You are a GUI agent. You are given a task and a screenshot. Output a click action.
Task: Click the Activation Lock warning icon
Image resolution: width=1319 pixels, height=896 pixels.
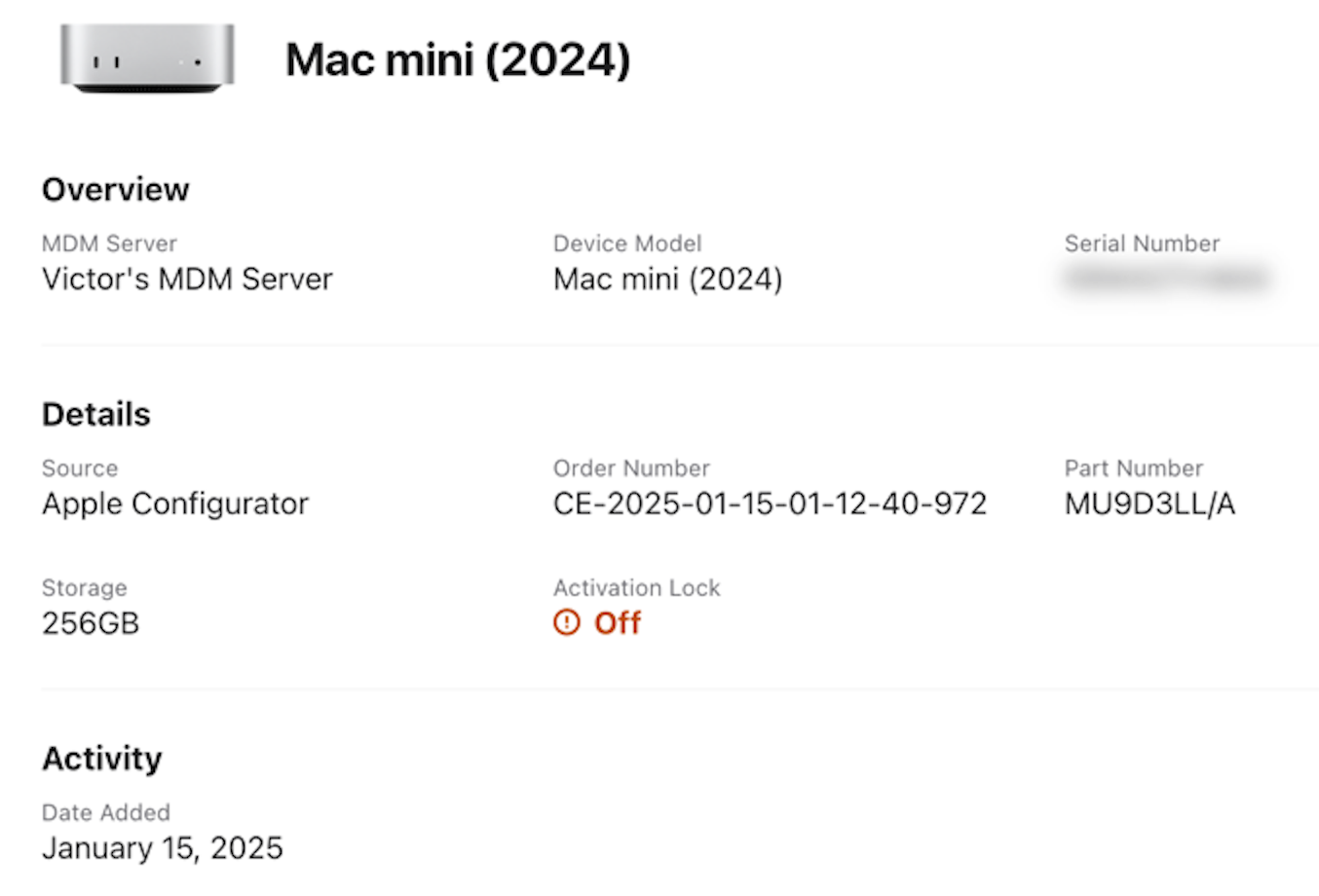tap(566, 622)
